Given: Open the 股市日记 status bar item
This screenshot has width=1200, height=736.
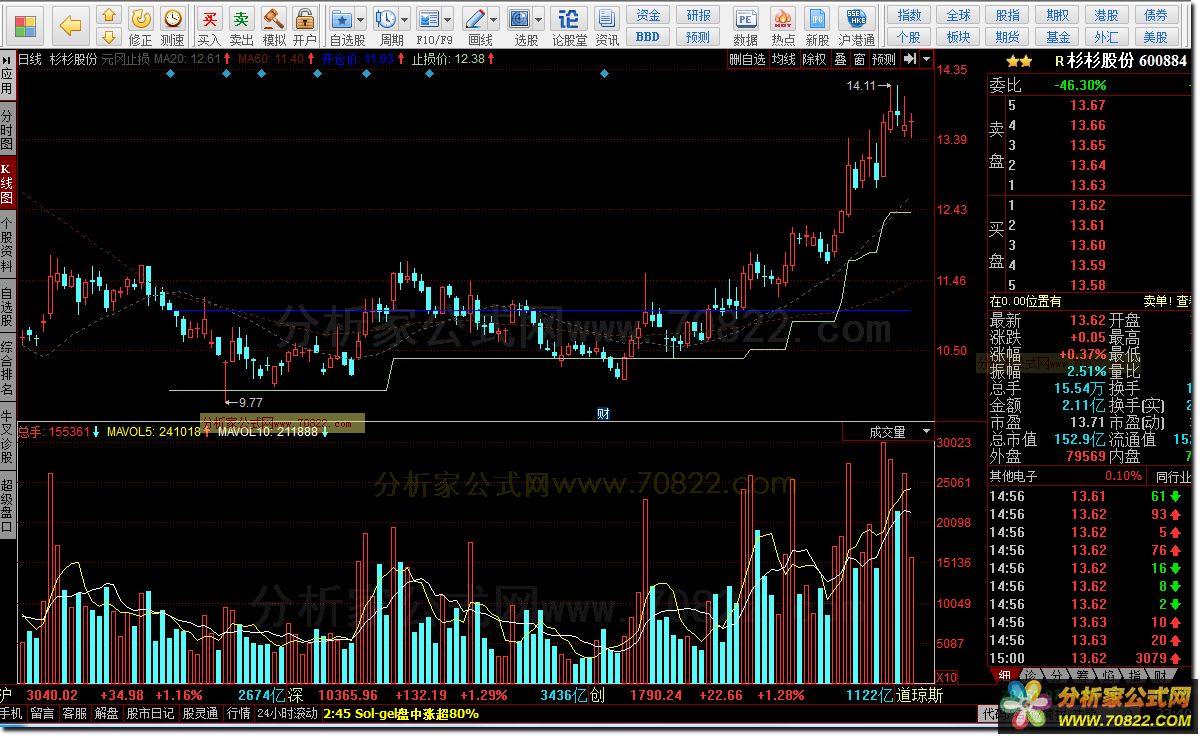Looking at the screenshot, I should click(151, 714).
